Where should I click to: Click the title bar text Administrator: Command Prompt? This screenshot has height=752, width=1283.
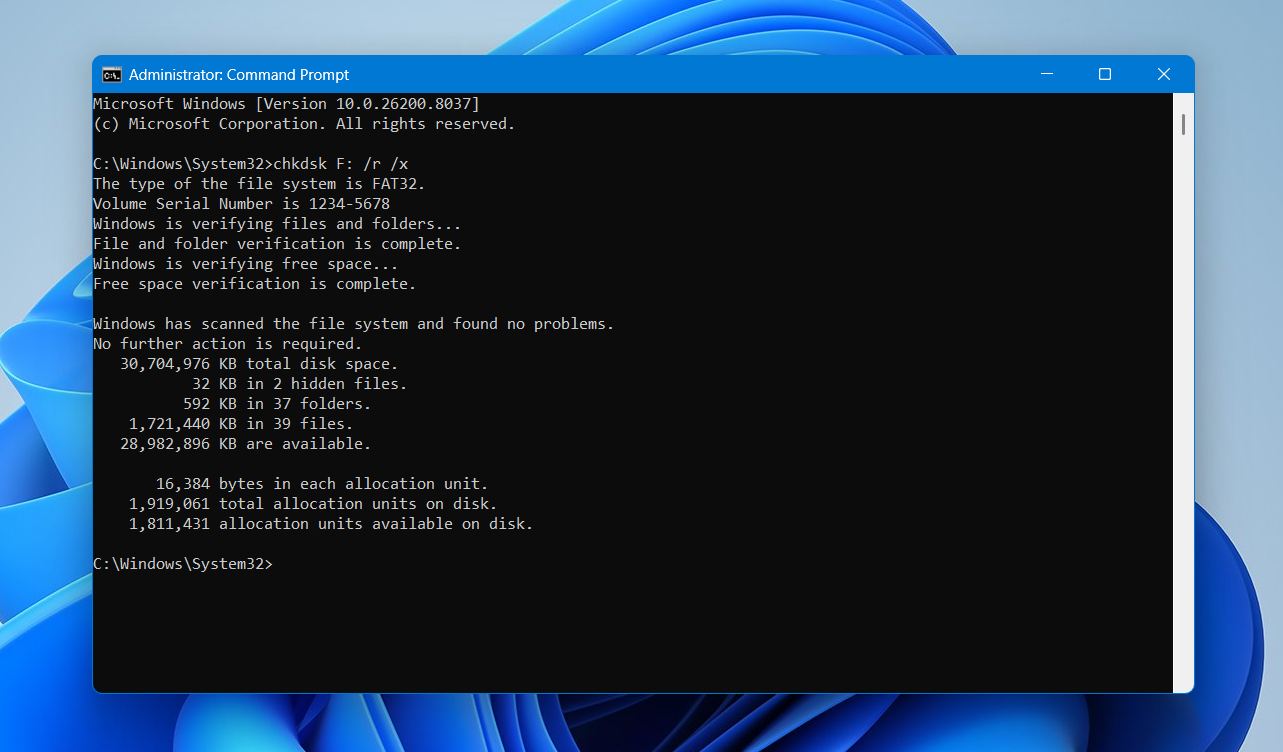[239, 73]
